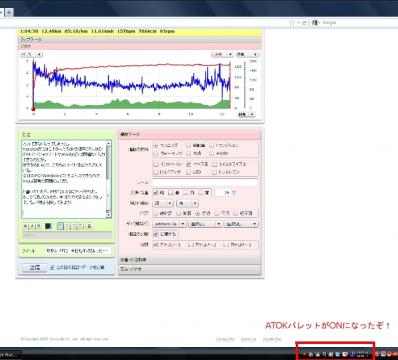Screen dimensions: 398x360
Task: Uncheck the 晴 weather checkbox
Action: pyautogui.click(x=156, y=193)
